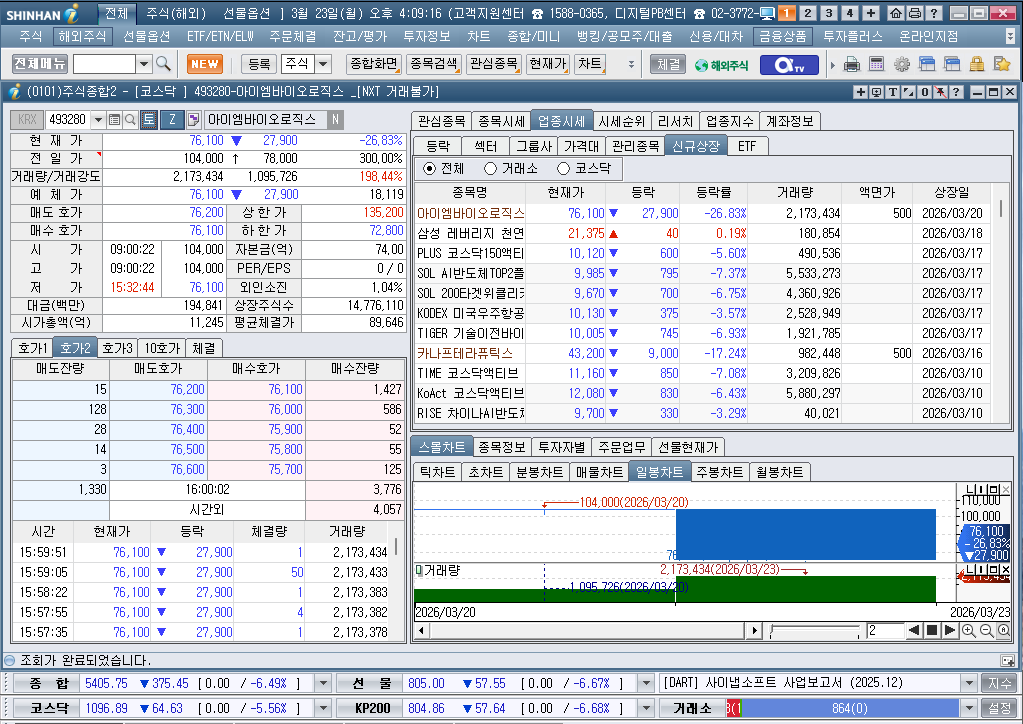The width and height of the screenshot is (1023, 724).
Task: Select the 전체 radio button
Action: click(x=429, y=169)
